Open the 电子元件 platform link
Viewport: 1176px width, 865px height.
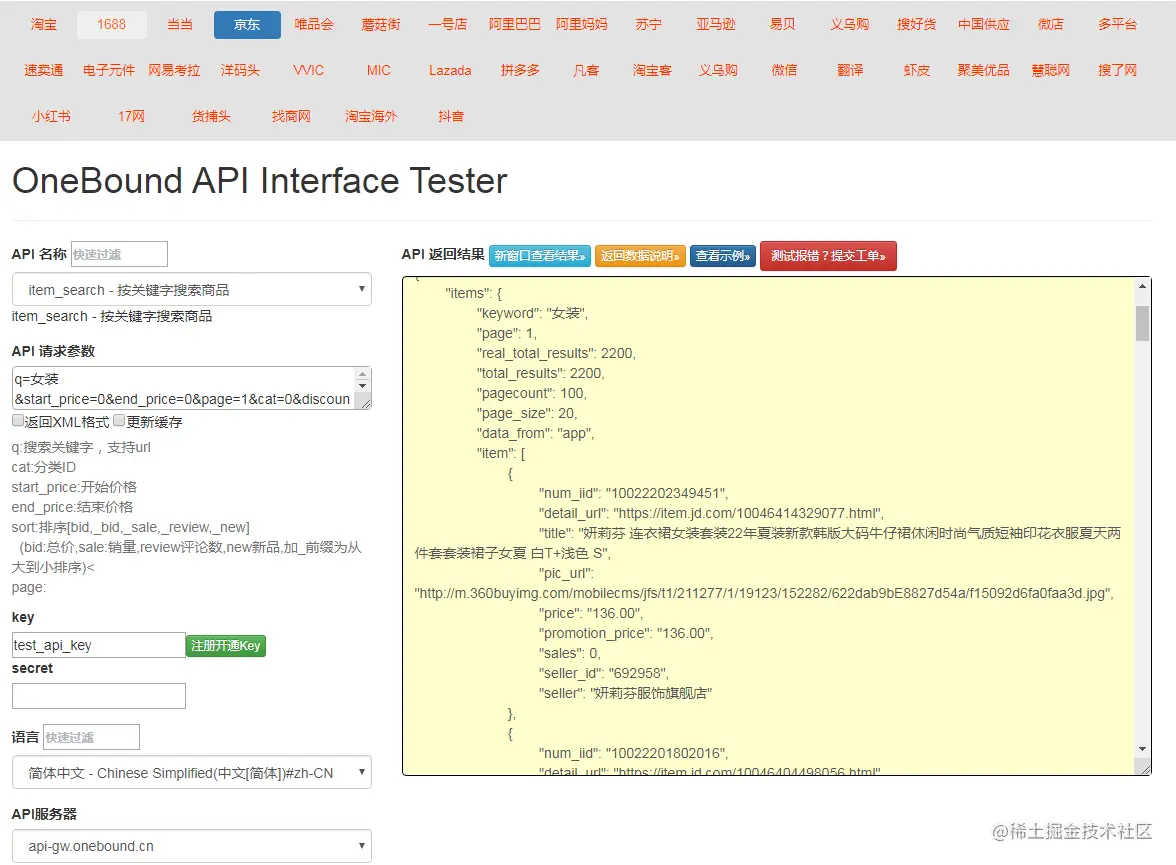point(109,71)
